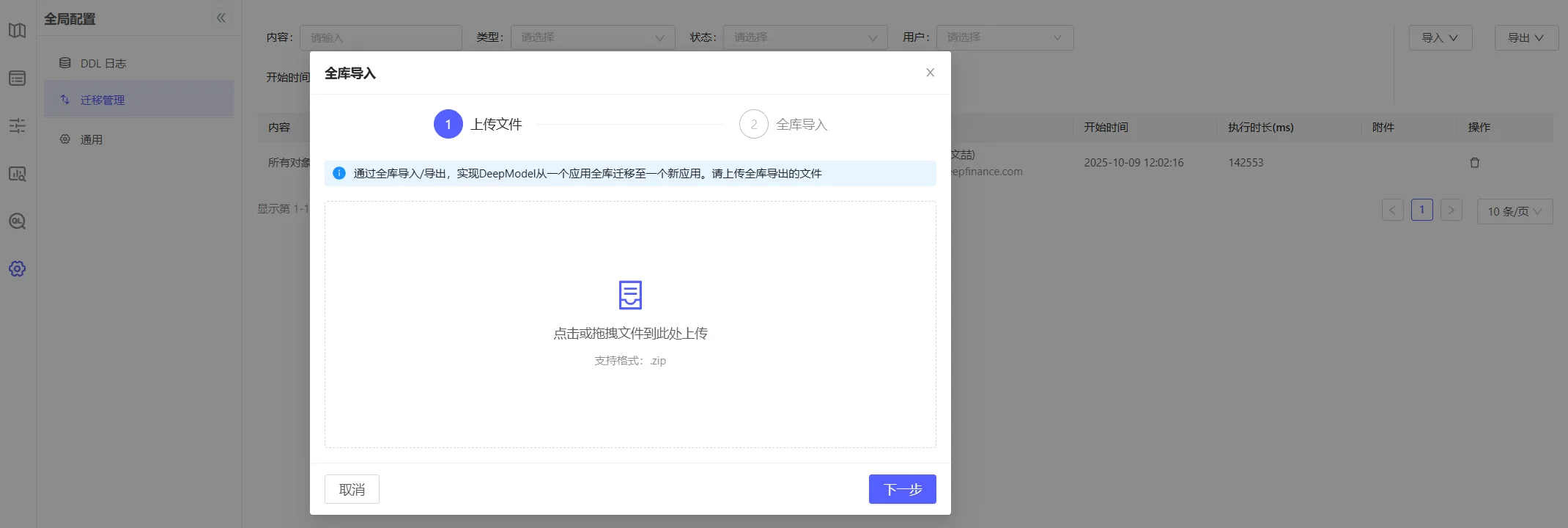Open the 导出 dropdown button

(1526, 38)
